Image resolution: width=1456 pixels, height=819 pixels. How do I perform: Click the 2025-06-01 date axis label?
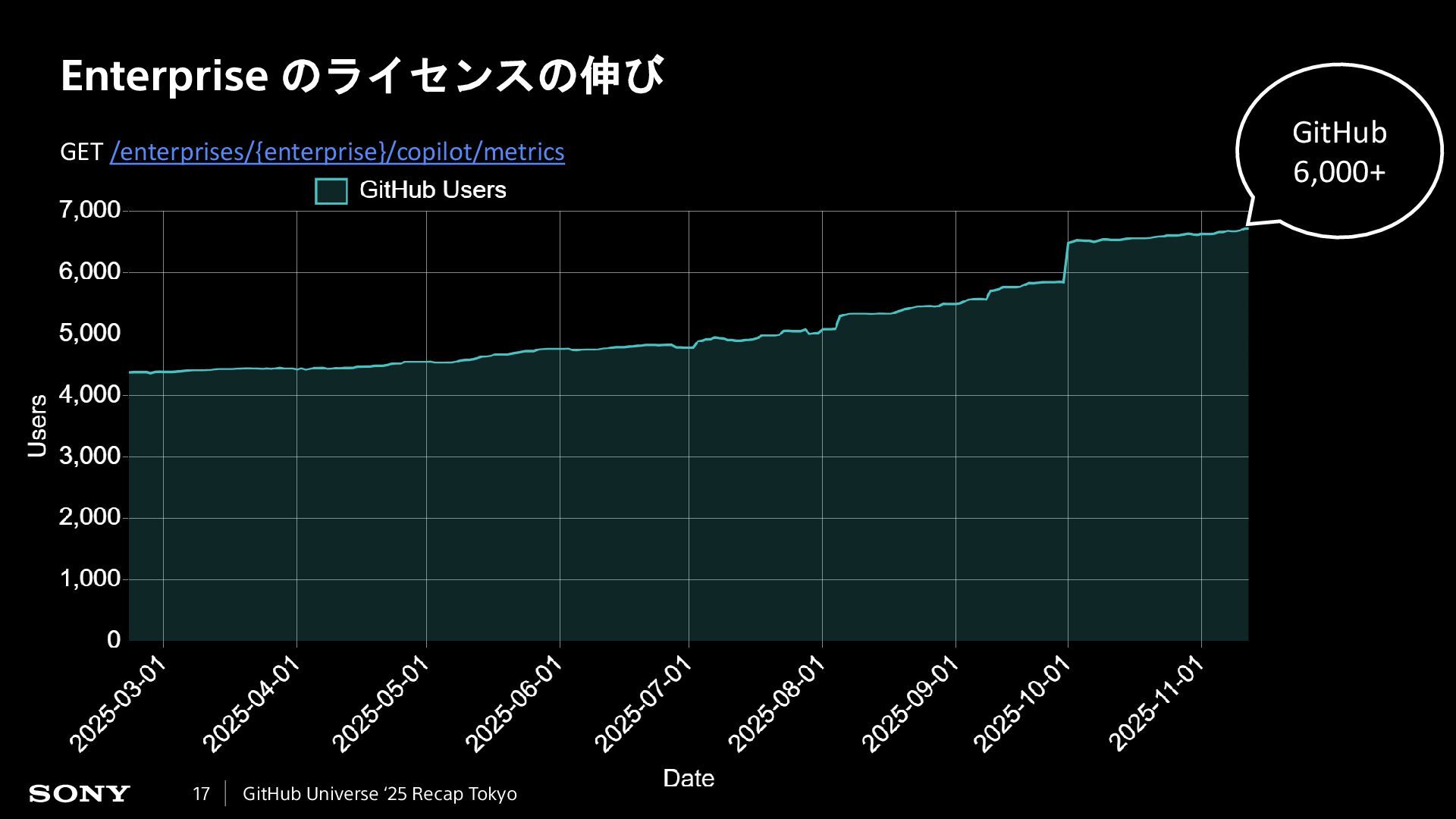(515, 705)
